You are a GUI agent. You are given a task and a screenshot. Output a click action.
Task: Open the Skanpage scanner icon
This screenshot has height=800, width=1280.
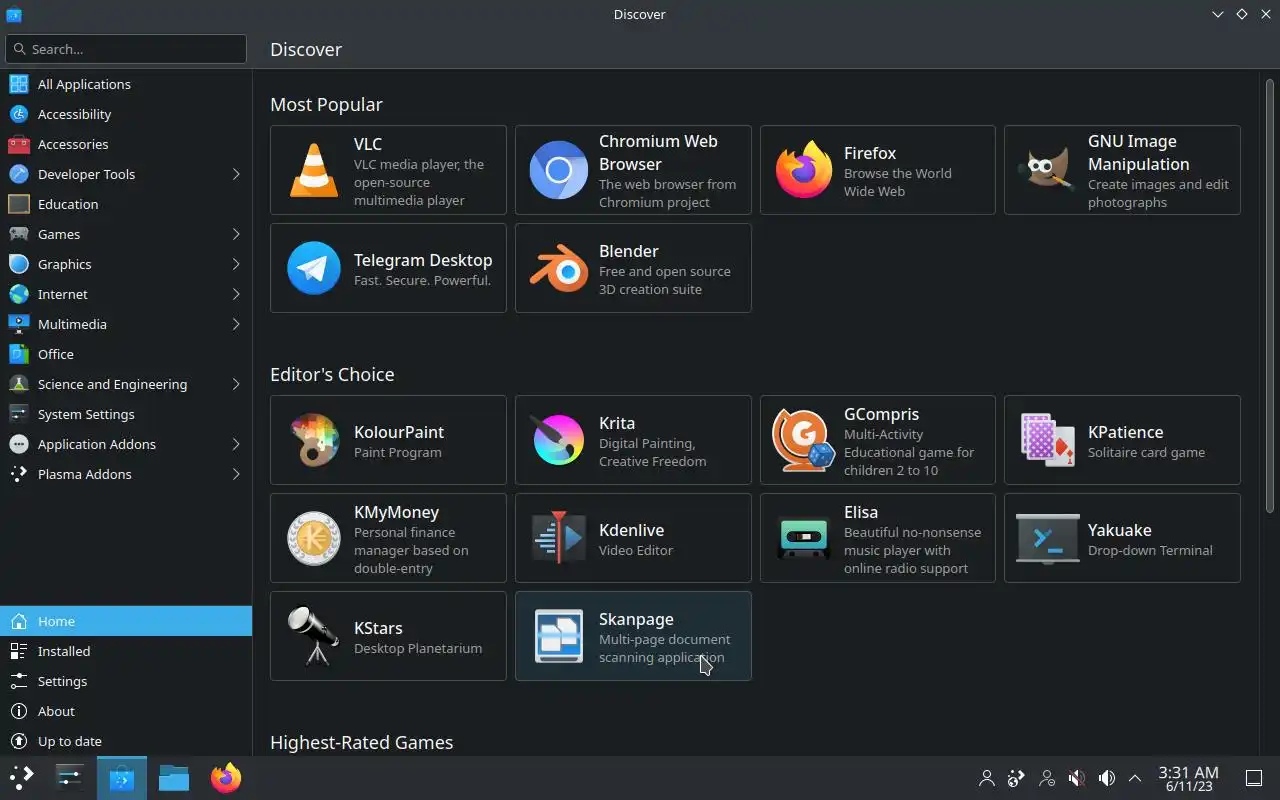(558, 636)
